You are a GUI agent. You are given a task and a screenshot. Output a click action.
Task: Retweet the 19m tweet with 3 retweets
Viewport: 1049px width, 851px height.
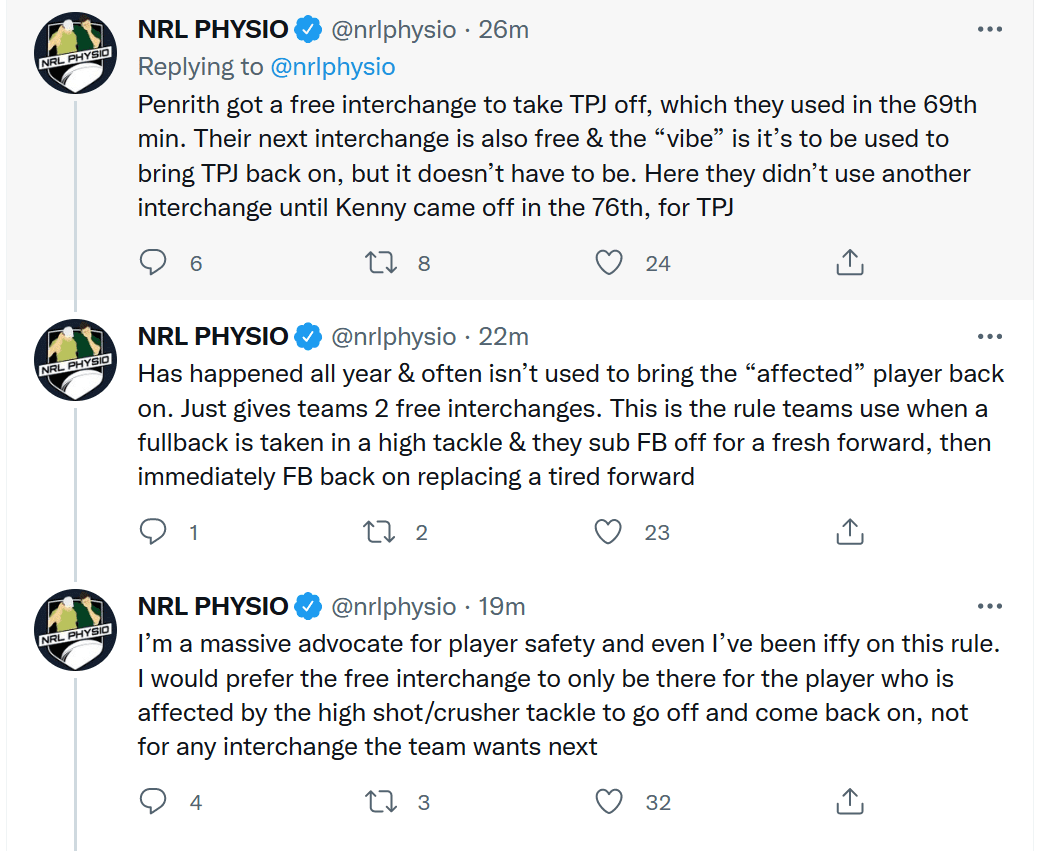point(381,801)
